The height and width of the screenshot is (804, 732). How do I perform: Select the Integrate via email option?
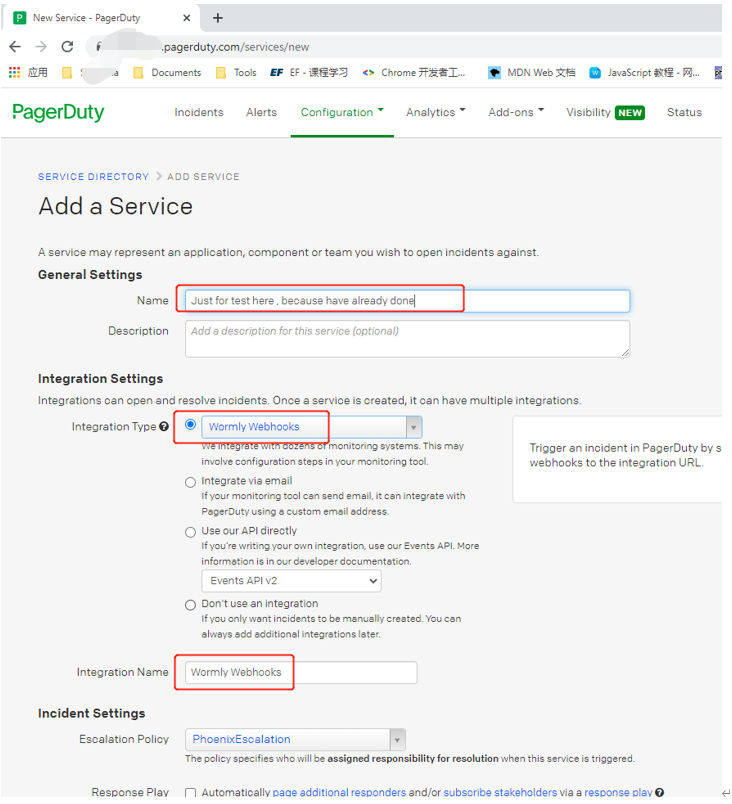pyautogui.click(x=190, y=482)
